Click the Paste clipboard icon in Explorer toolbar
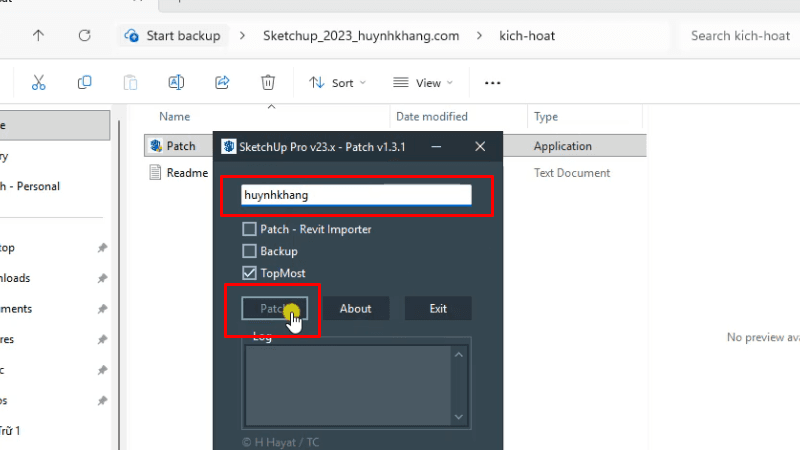The height and width of the screenshot is (450, 800). coord(131,83)
